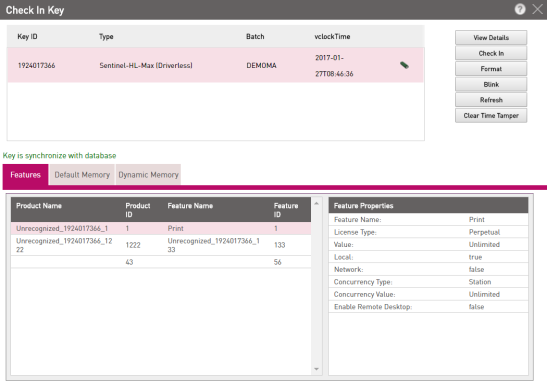Click the View Details button
The height and width of the screenshot is (386, 547).
click(491, 38)
